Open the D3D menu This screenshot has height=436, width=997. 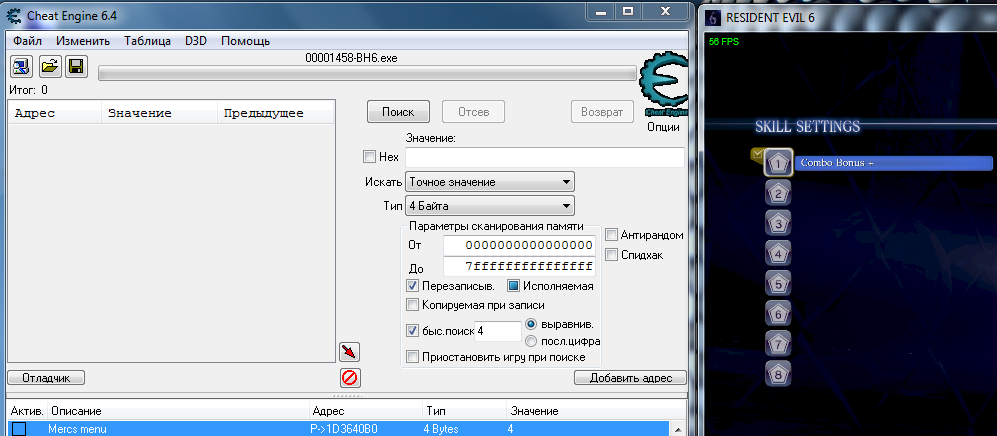click(x=196, y=41)
